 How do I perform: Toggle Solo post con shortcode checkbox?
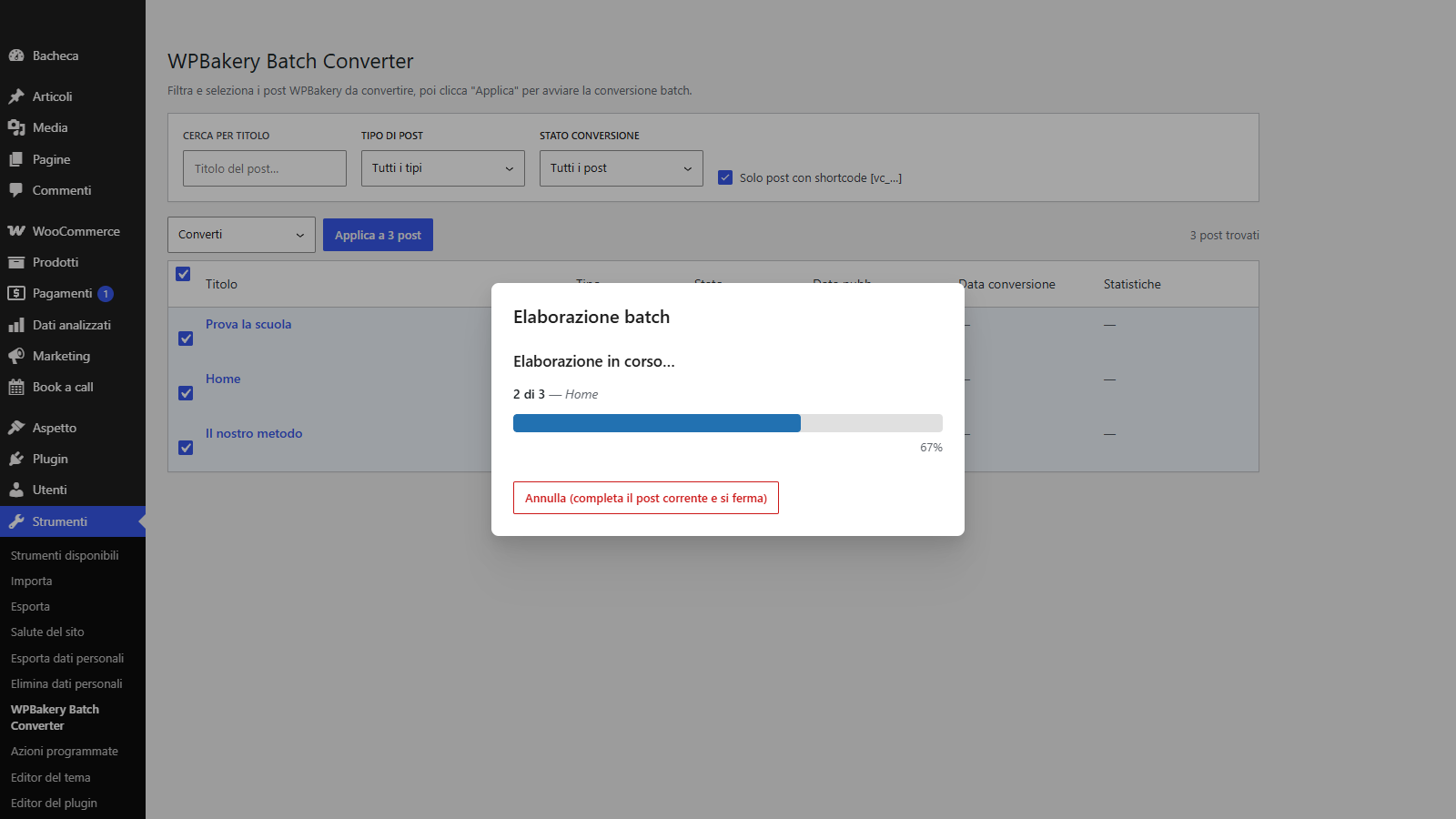coord(725,177)
